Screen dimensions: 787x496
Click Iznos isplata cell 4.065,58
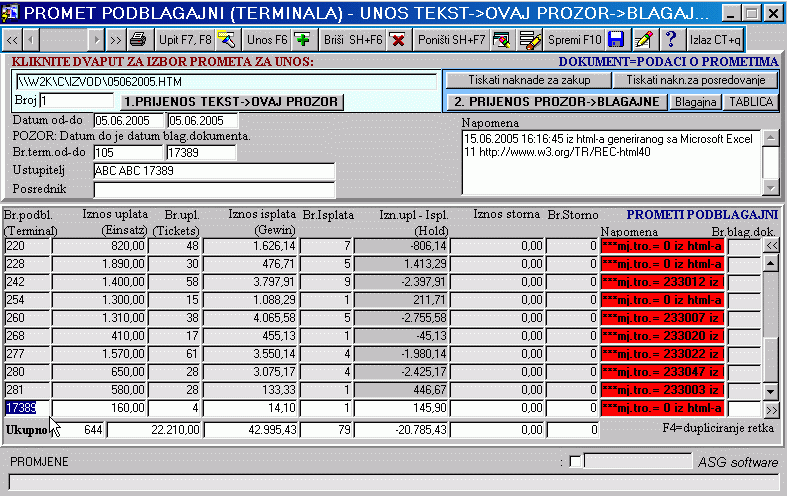[250, 318]
